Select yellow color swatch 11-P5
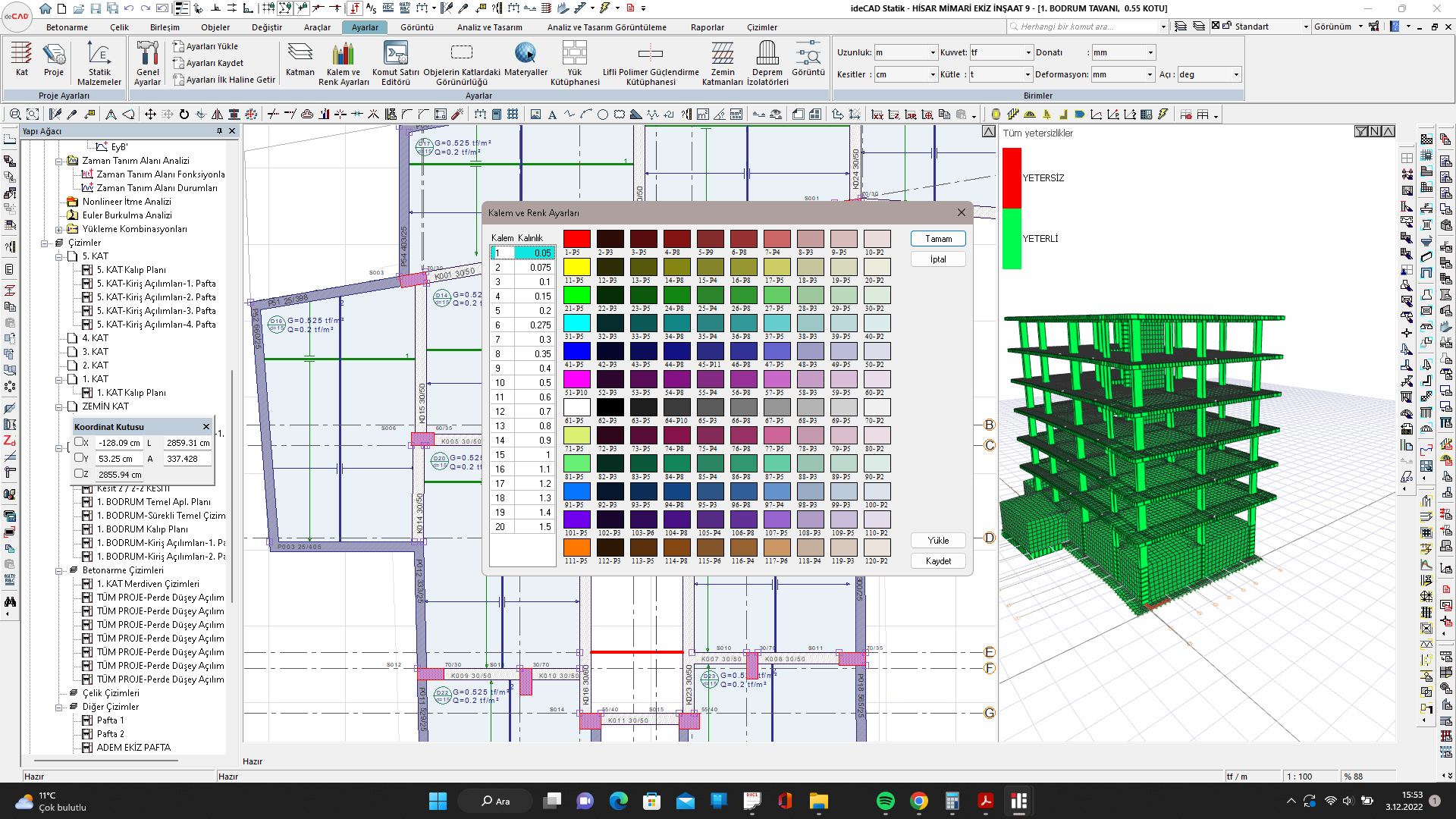1456x819 pixels. [x=576, y=267]
